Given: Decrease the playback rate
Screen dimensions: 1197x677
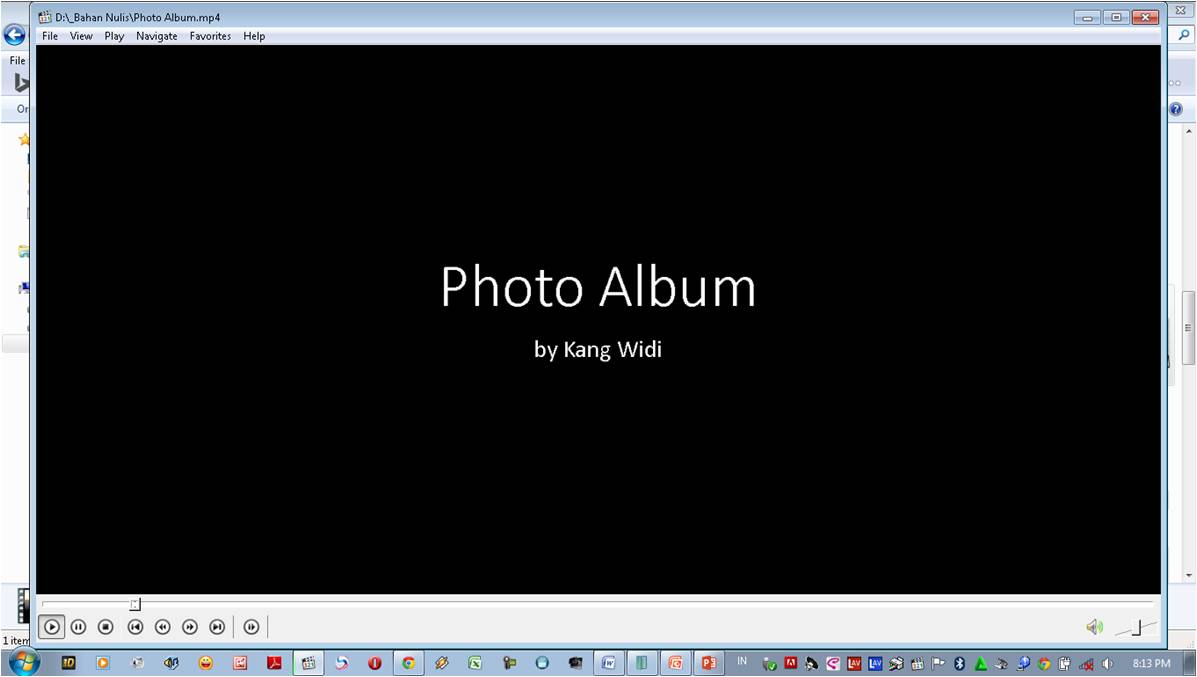Looking at the screenshot, I should click(x=162, y=626).
